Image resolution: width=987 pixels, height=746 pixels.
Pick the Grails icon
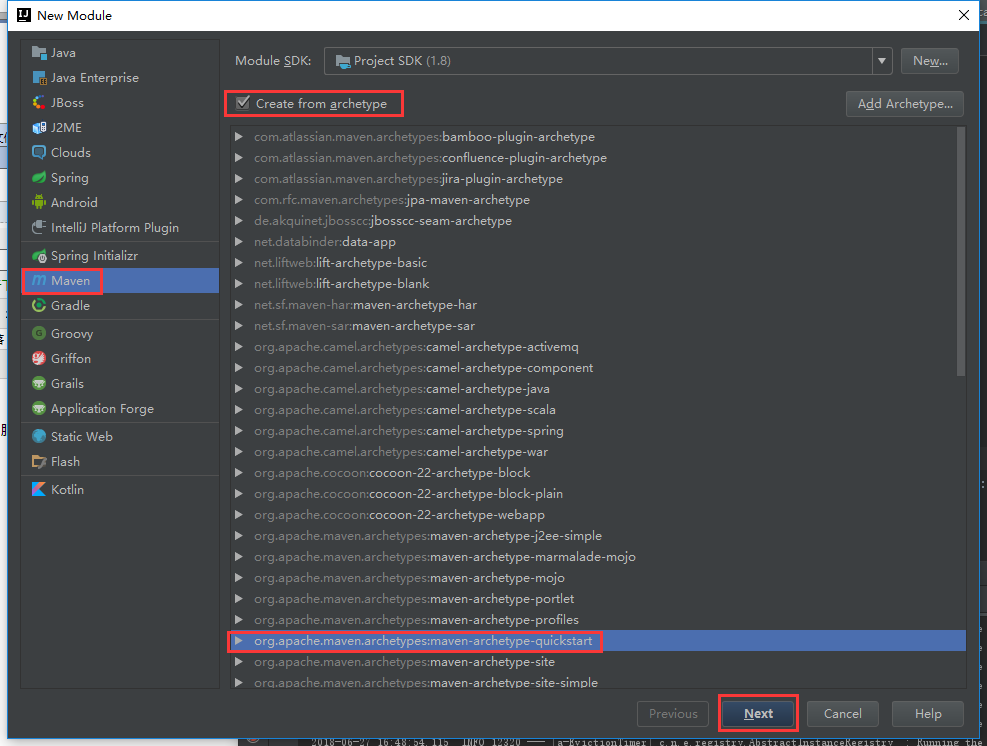(39, 383)
